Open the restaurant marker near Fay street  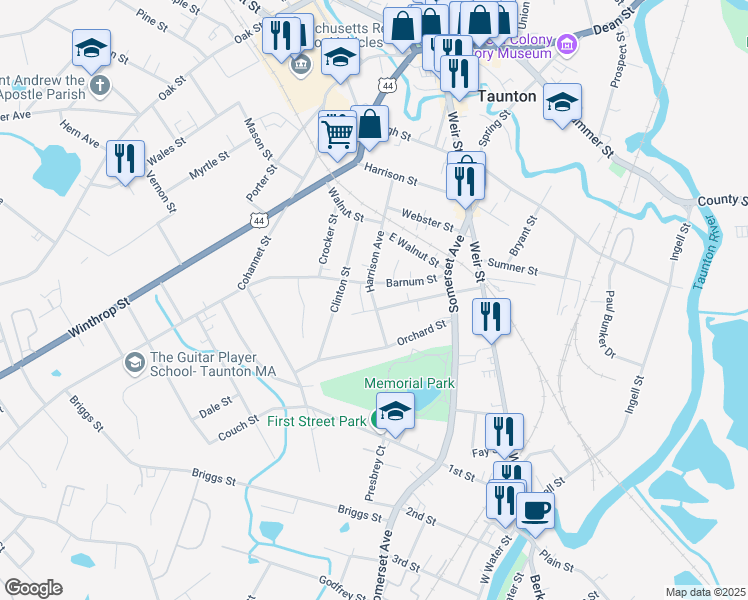[x=504, y=435]
